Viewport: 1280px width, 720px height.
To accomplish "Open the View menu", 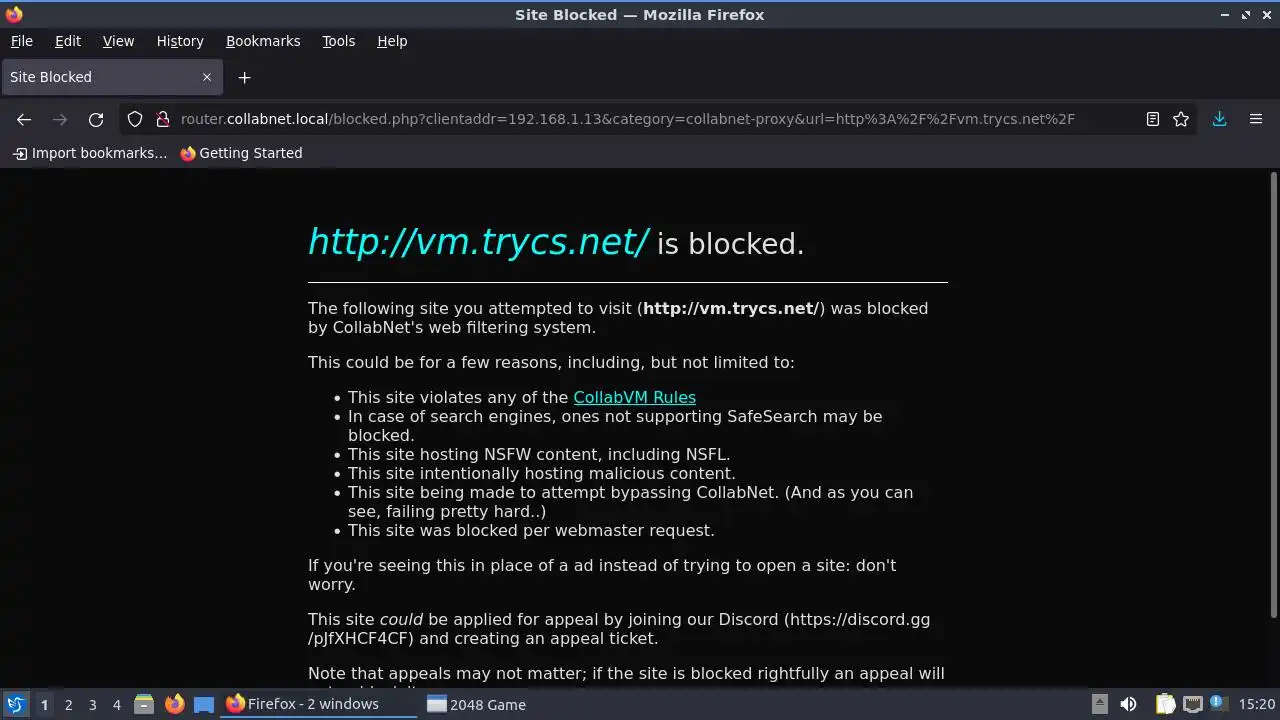I will click(118, 41).
